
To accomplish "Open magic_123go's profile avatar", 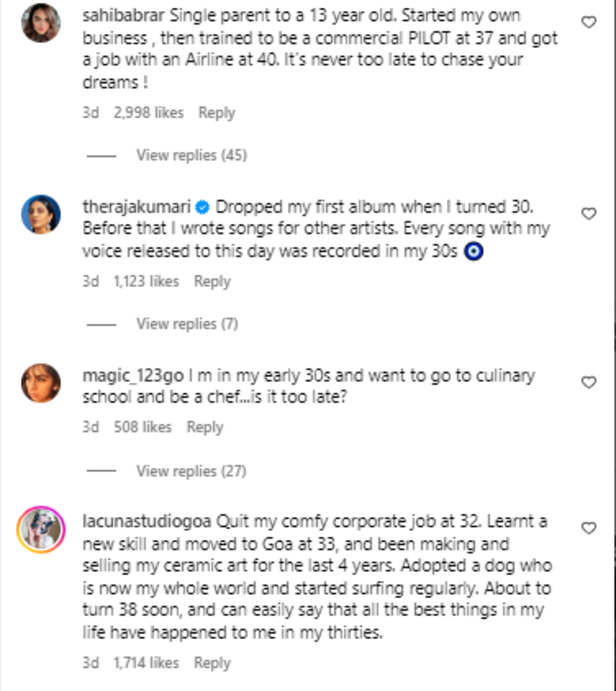I will click(x=41, y=382).
